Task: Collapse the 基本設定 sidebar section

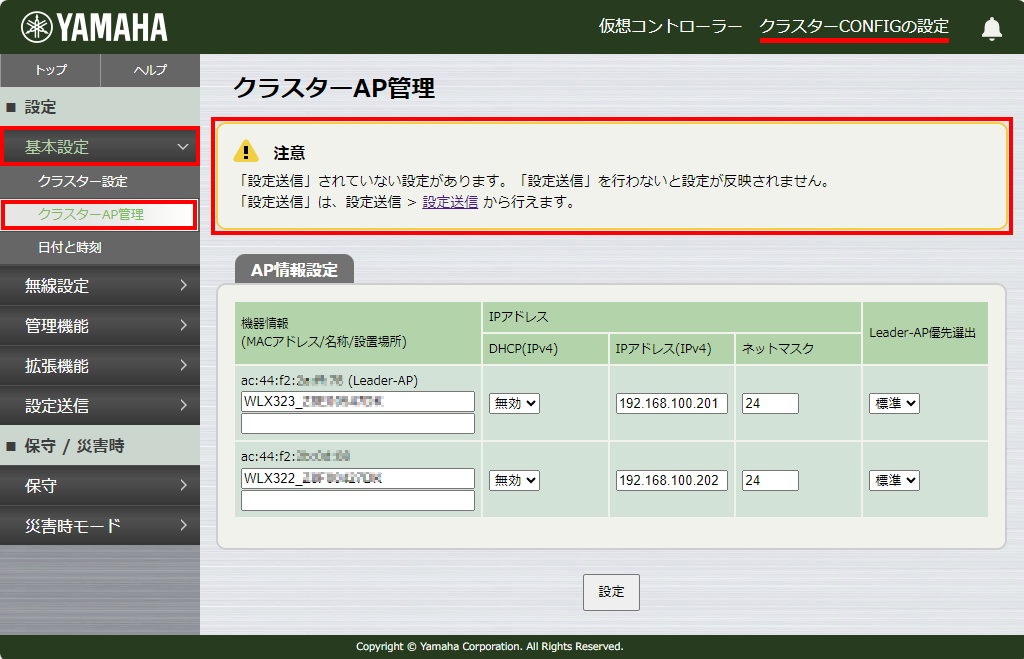Action: [100, 146]
